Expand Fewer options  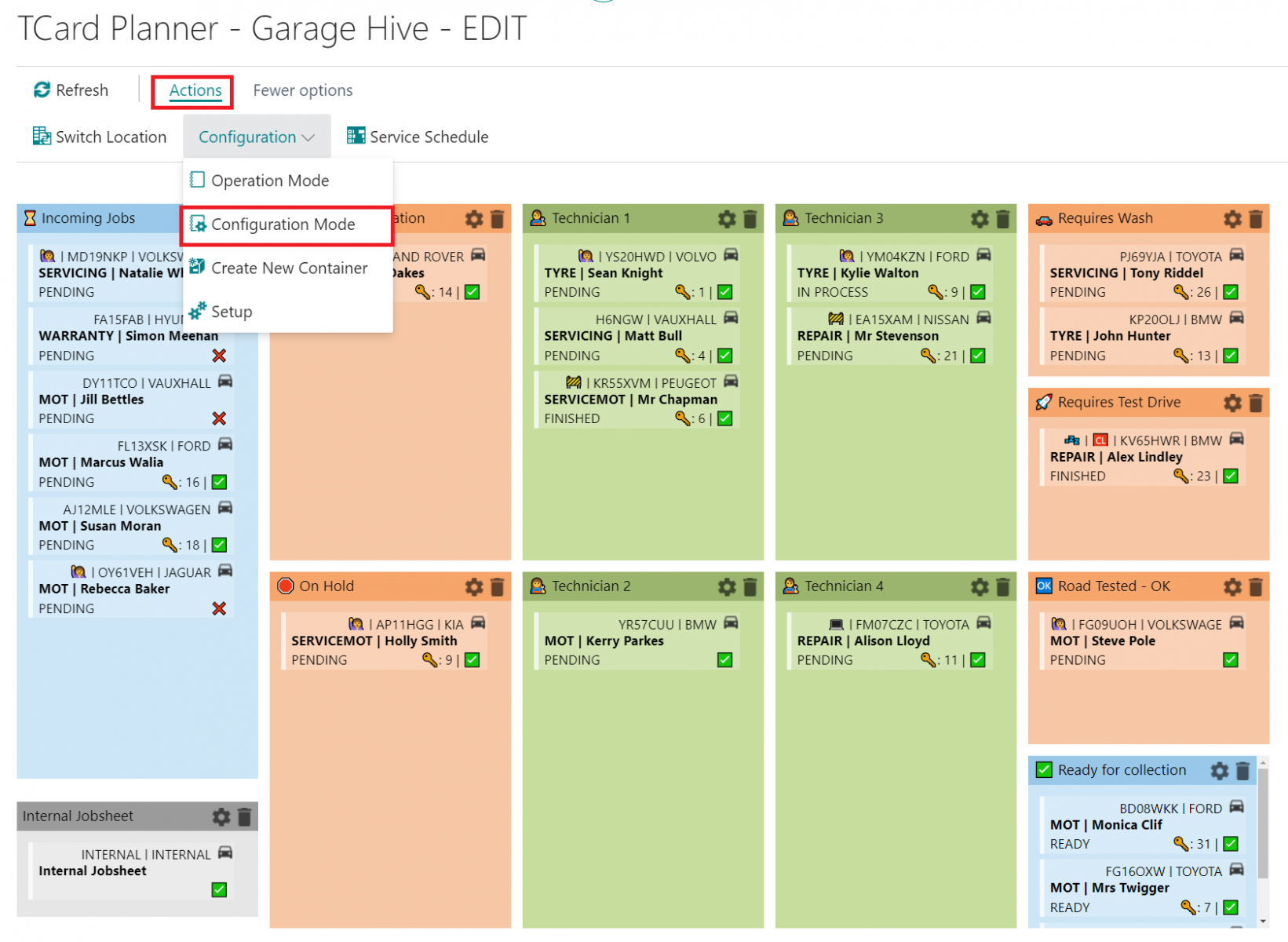tap(302, 89)
